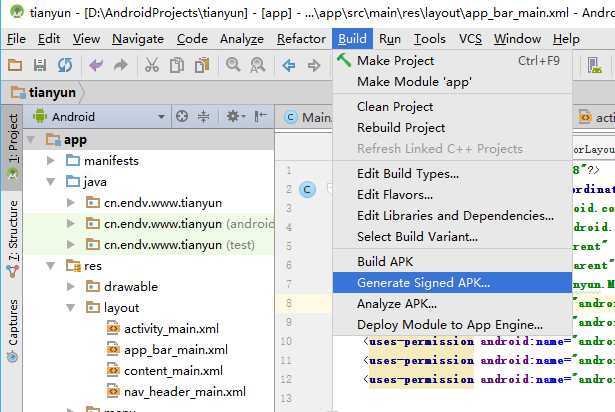Click the hide panel icon in Project header
615x412 pixels.
(x=260, y=117)
